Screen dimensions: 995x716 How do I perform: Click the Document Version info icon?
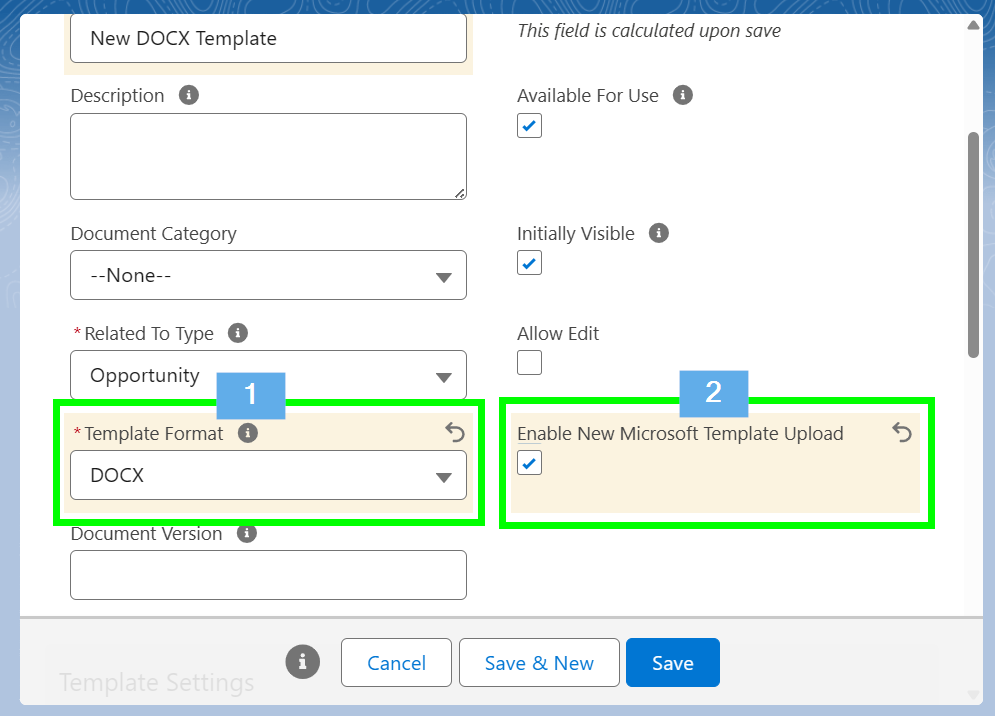(x=246, y=533)
